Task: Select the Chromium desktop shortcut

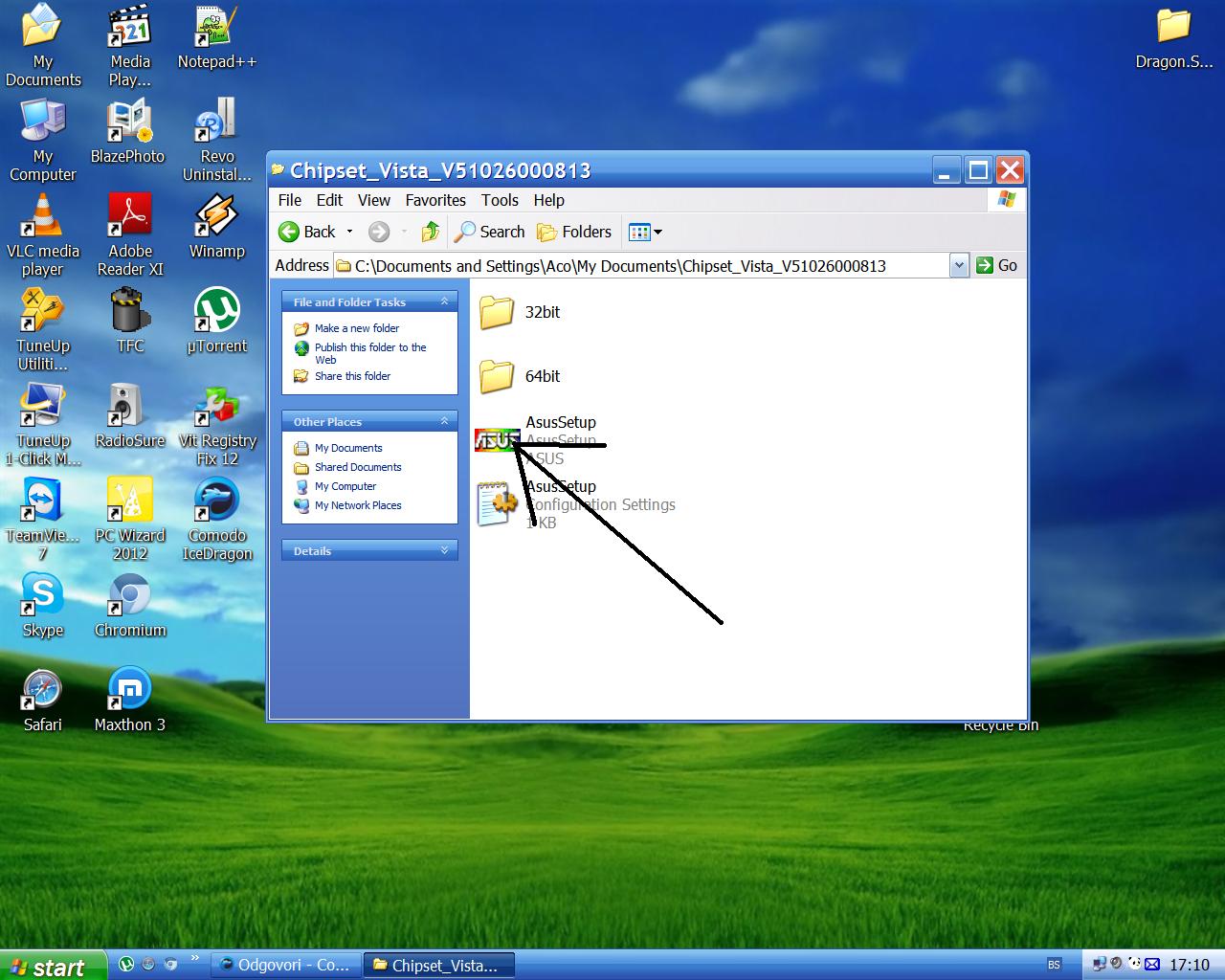Action: 130,606
